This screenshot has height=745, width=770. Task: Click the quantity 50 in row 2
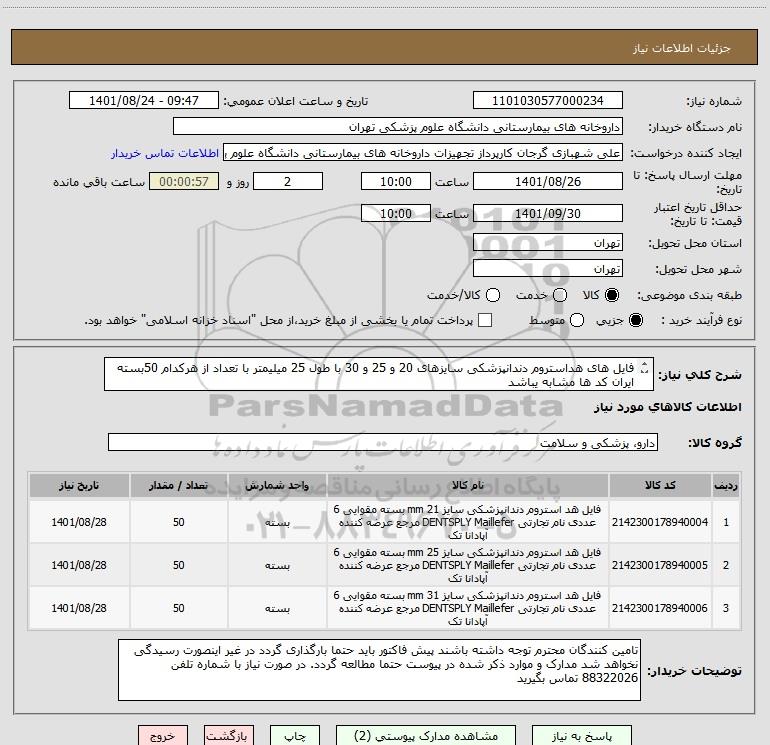(178, 565)
